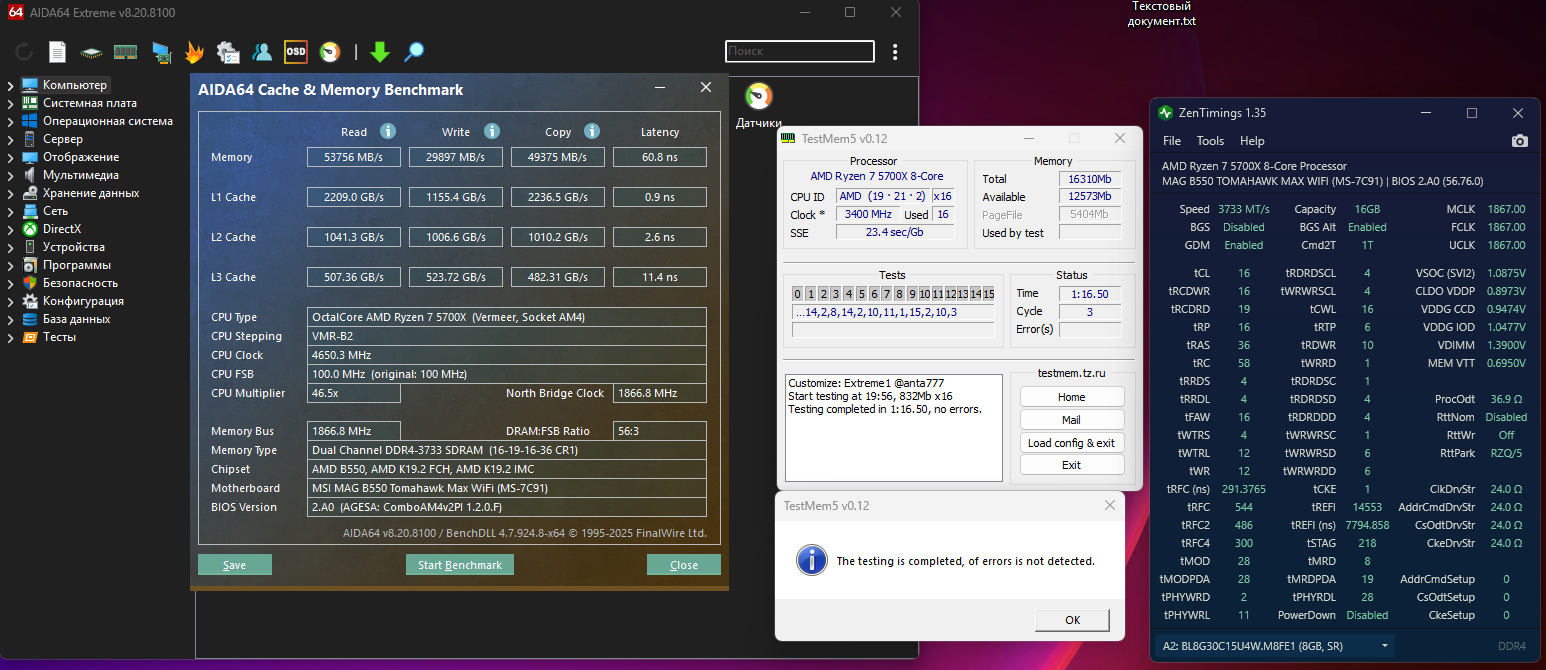Viewport: 1546px width, 670px height.
Task: Open the Tools menu in ZenTimings
Action: coord(1210,141)
